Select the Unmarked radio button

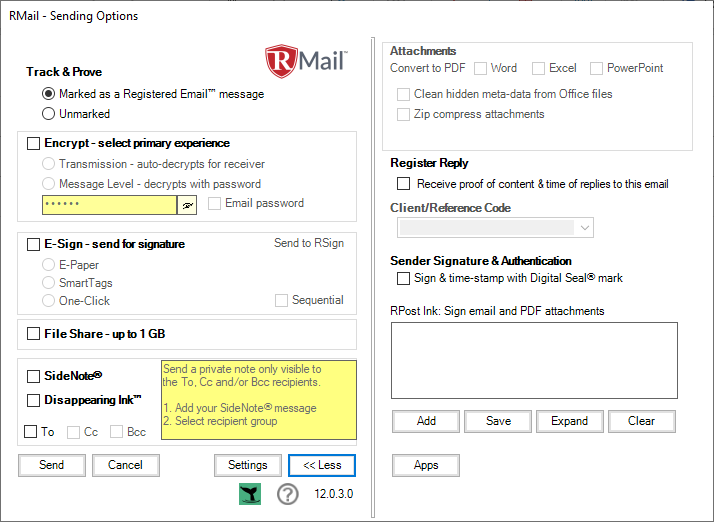49,114
